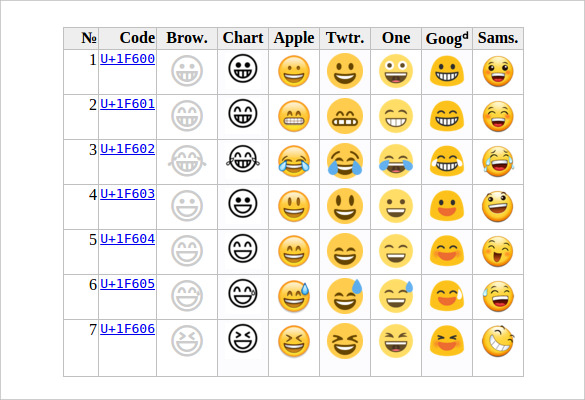The height and width of the screenshot is (400, 585).
Task: Click the Samsung tilted laughing emoji in row 7
Action: 498,341
